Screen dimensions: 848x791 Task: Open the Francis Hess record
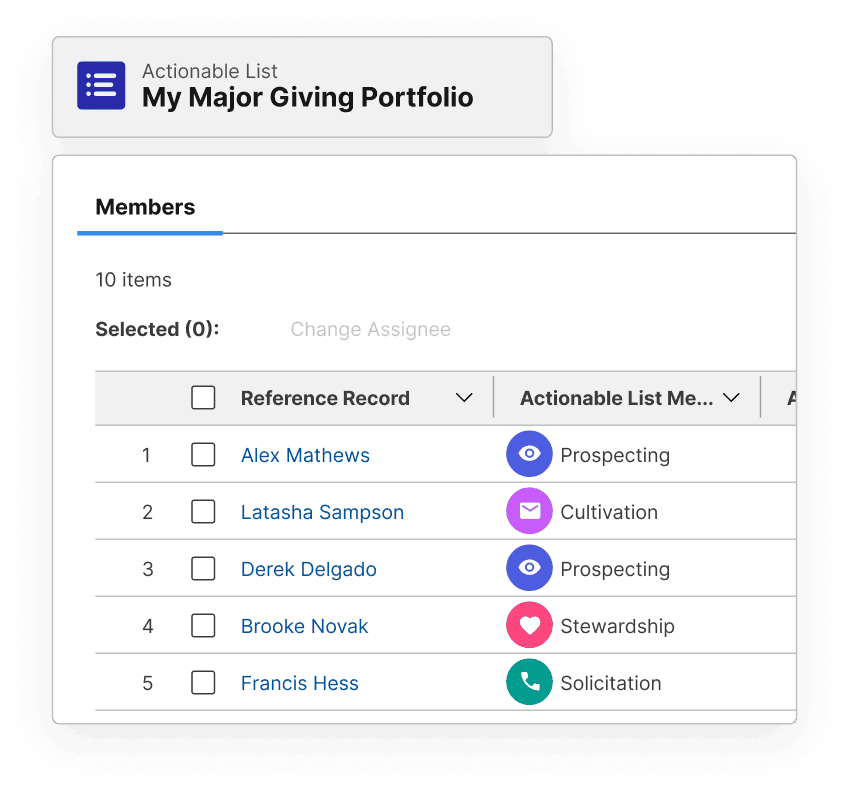(x=299, y=683)
